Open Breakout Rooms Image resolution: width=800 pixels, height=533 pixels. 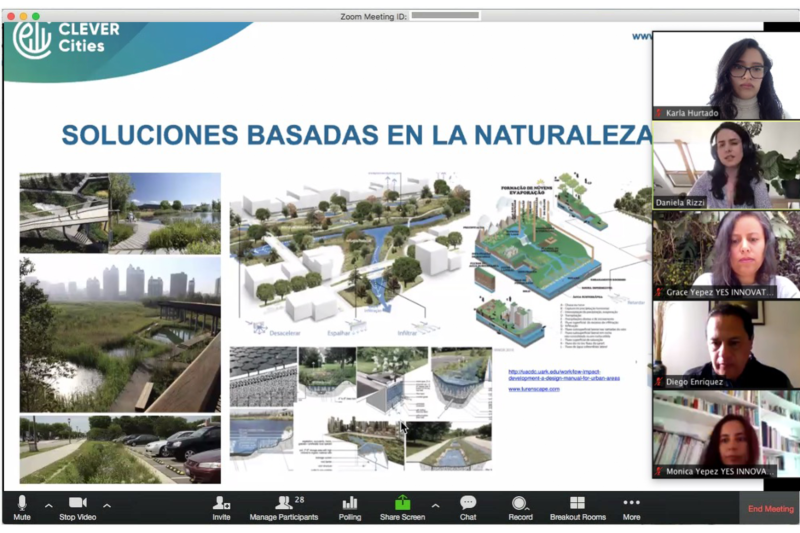point(578,508)
